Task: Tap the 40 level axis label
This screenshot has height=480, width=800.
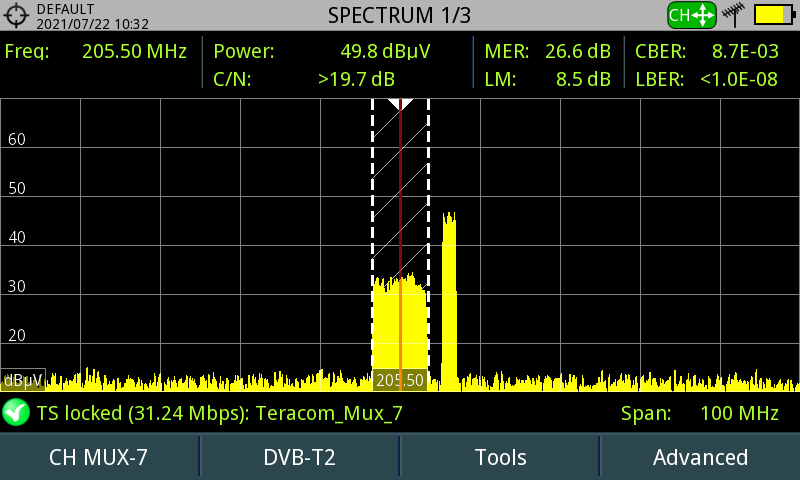Action: (x=17, y=237)
